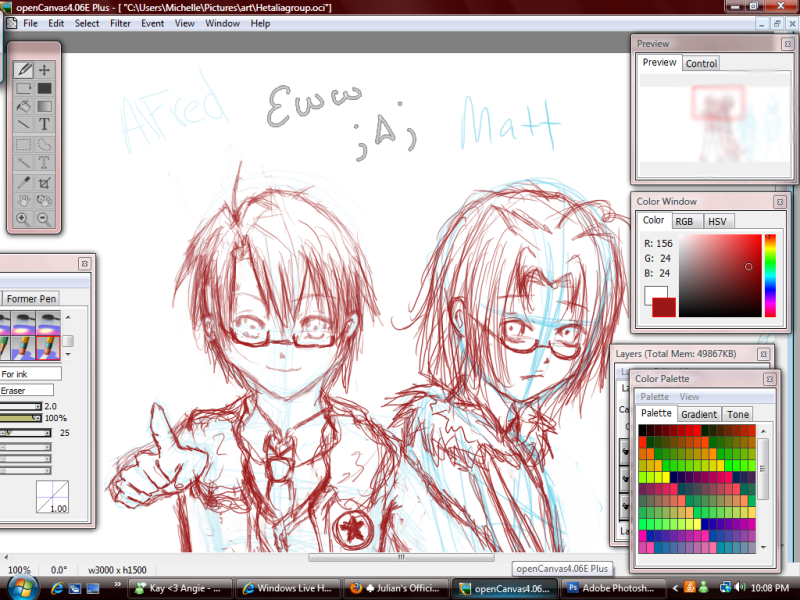Switch to the Preview tab

(x=659, y=62)
